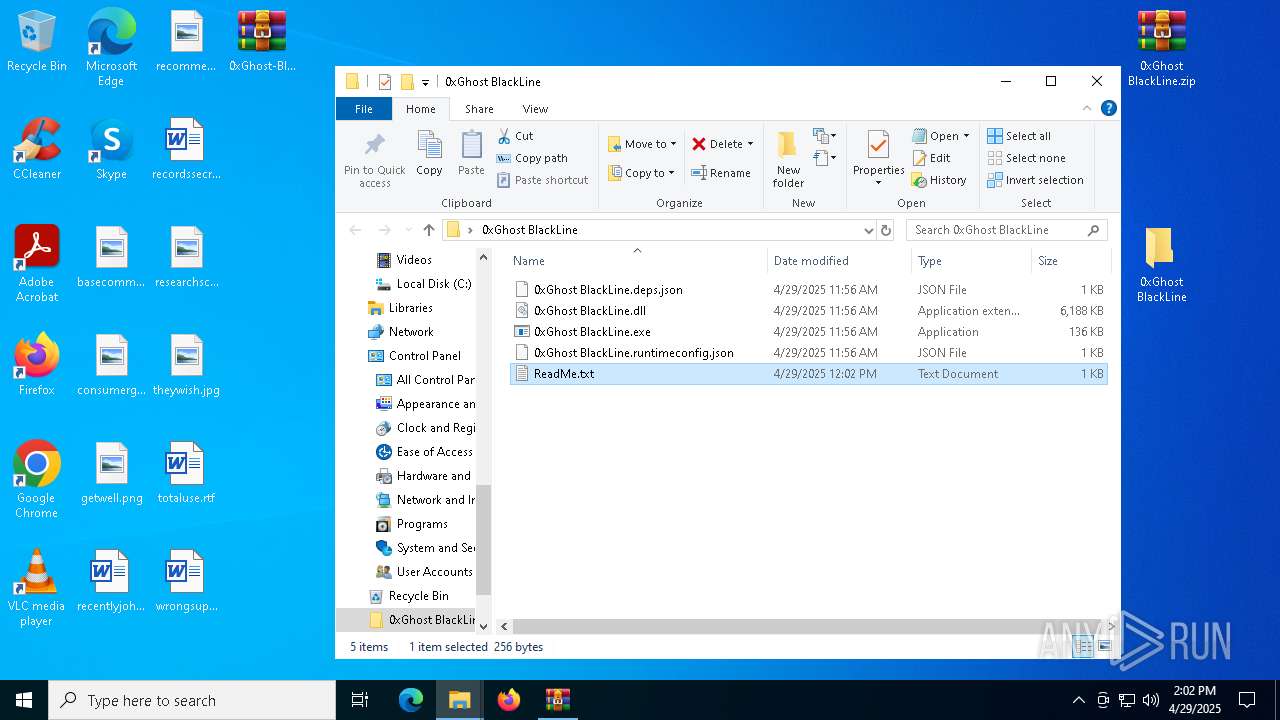This screenshot has width=1280, height=720.
Task: Open the recent locations dropdown arrow
Action: (x=407, y=230)
